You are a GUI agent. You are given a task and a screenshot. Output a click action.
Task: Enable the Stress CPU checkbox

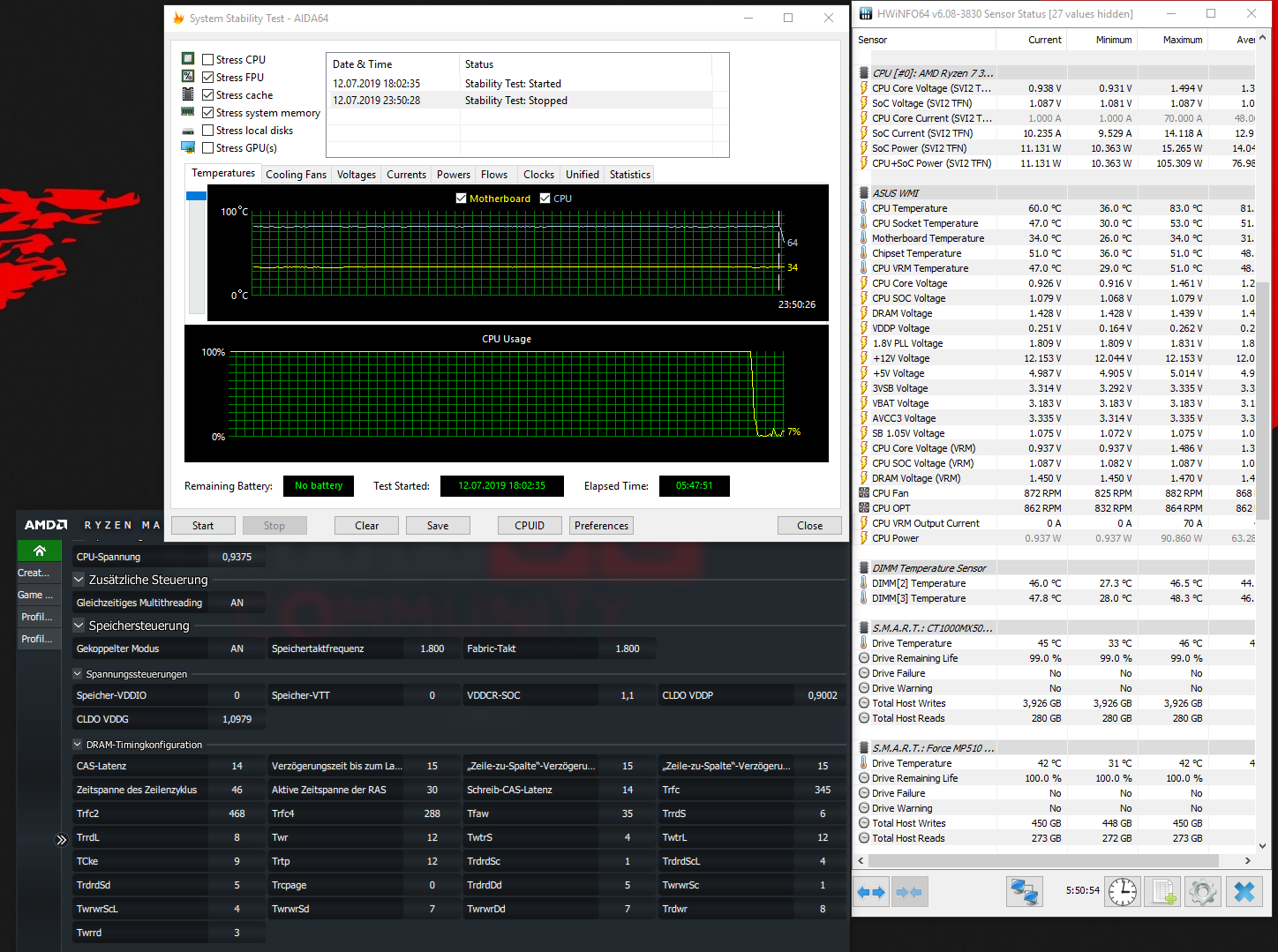pyautogui.click(x=208, y=60)
